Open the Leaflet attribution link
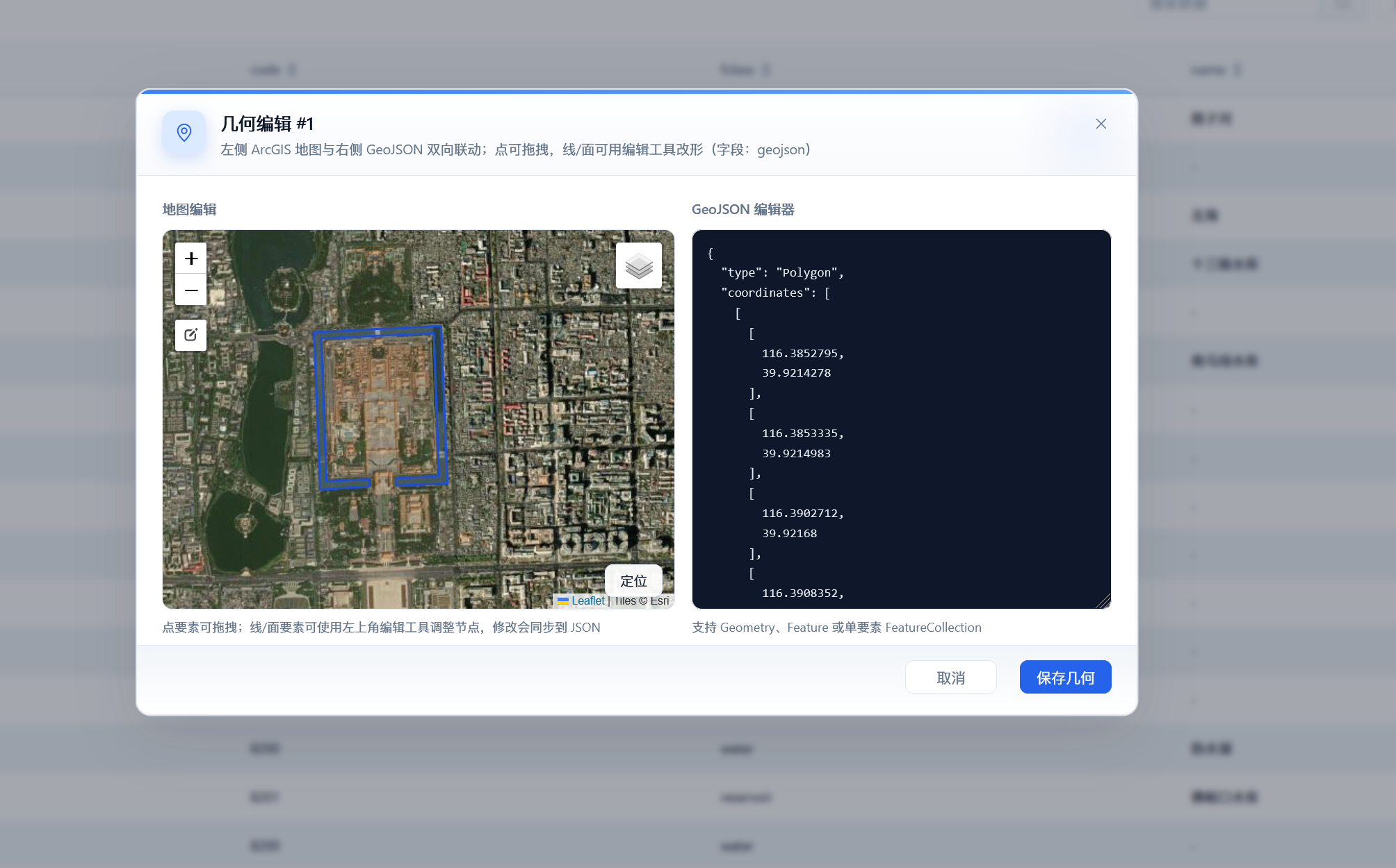This screenshot has height=868, width=1396. [588, 601]
